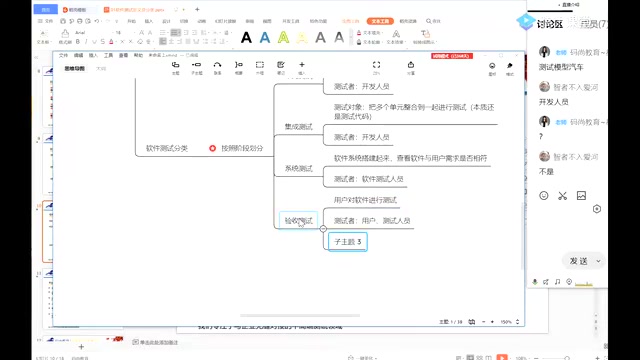Click the Topic icon in mind map toolbar
The height and width of the screenshot is (360, 640).
click(176, 65)
